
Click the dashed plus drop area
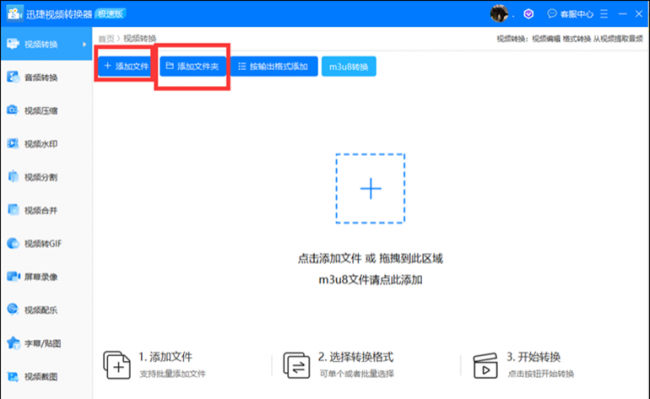point(370,189)
